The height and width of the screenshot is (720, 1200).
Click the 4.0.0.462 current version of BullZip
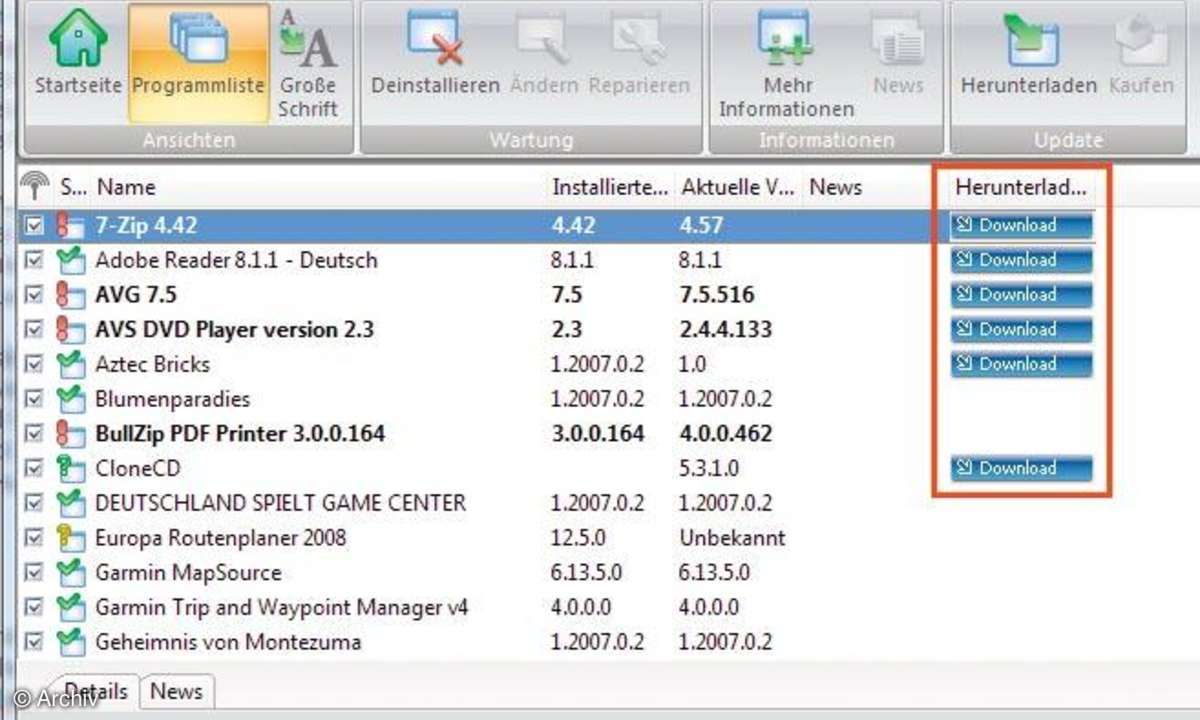725,434
